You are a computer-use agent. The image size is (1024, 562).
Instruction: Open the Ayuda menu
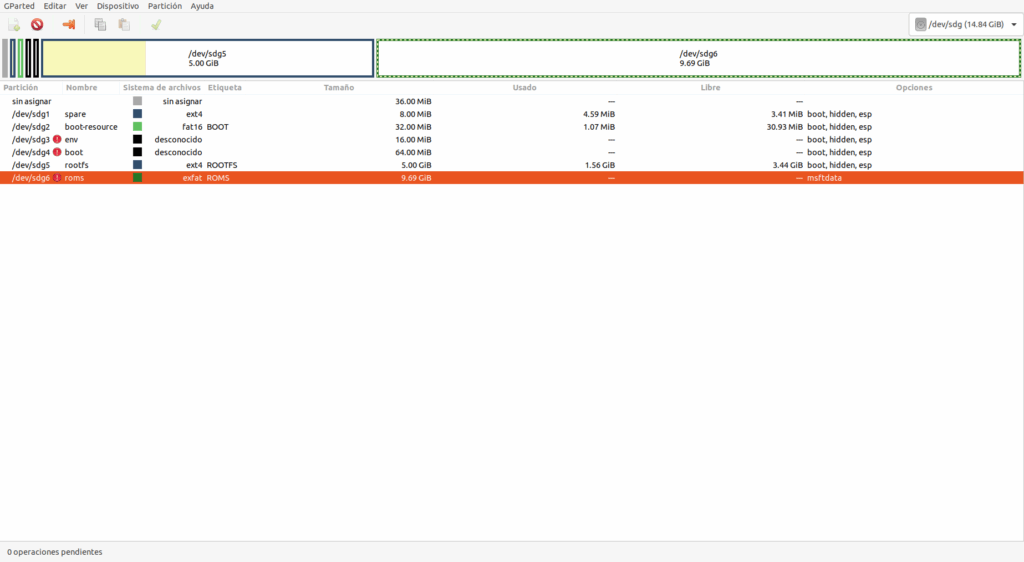coord(202,6)
